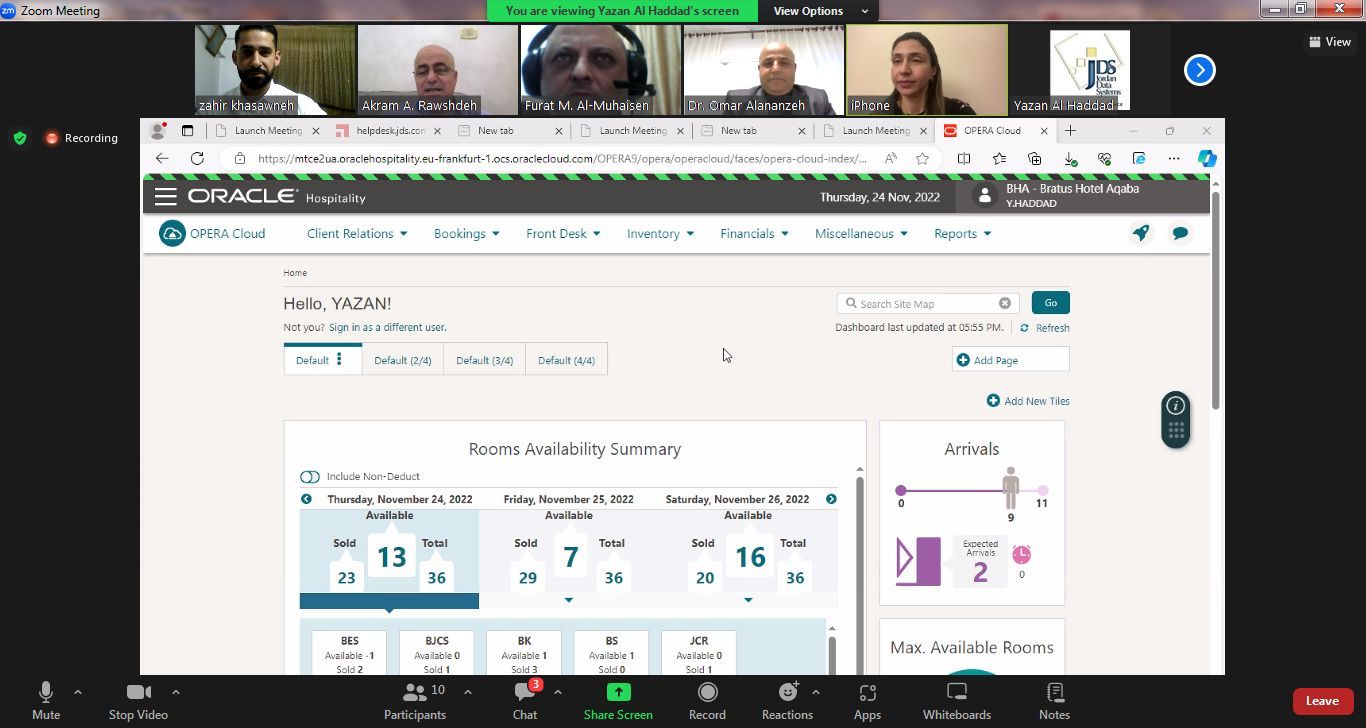Image resolution: width=1366 pixels, height=728 pixels.
Task: Mute the Zoom microphone
Action: [x=46, y=701]
